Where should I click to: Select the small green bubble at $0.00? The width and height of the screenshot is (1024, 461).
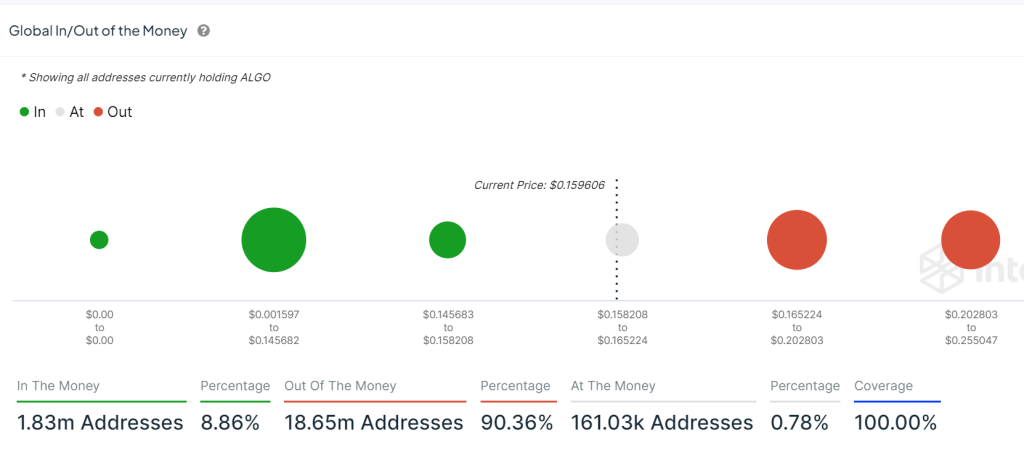(99, 240)
